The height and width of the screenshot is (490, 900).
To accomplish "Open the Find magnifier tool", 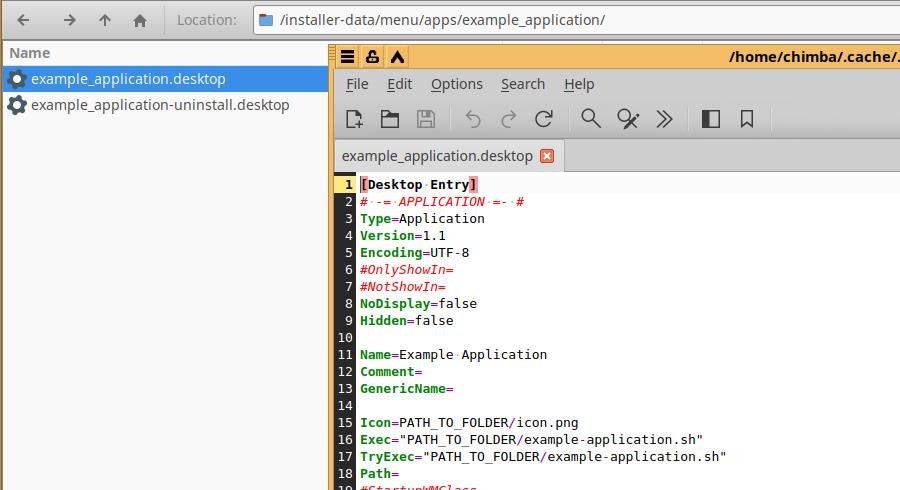I will [591, 120].
